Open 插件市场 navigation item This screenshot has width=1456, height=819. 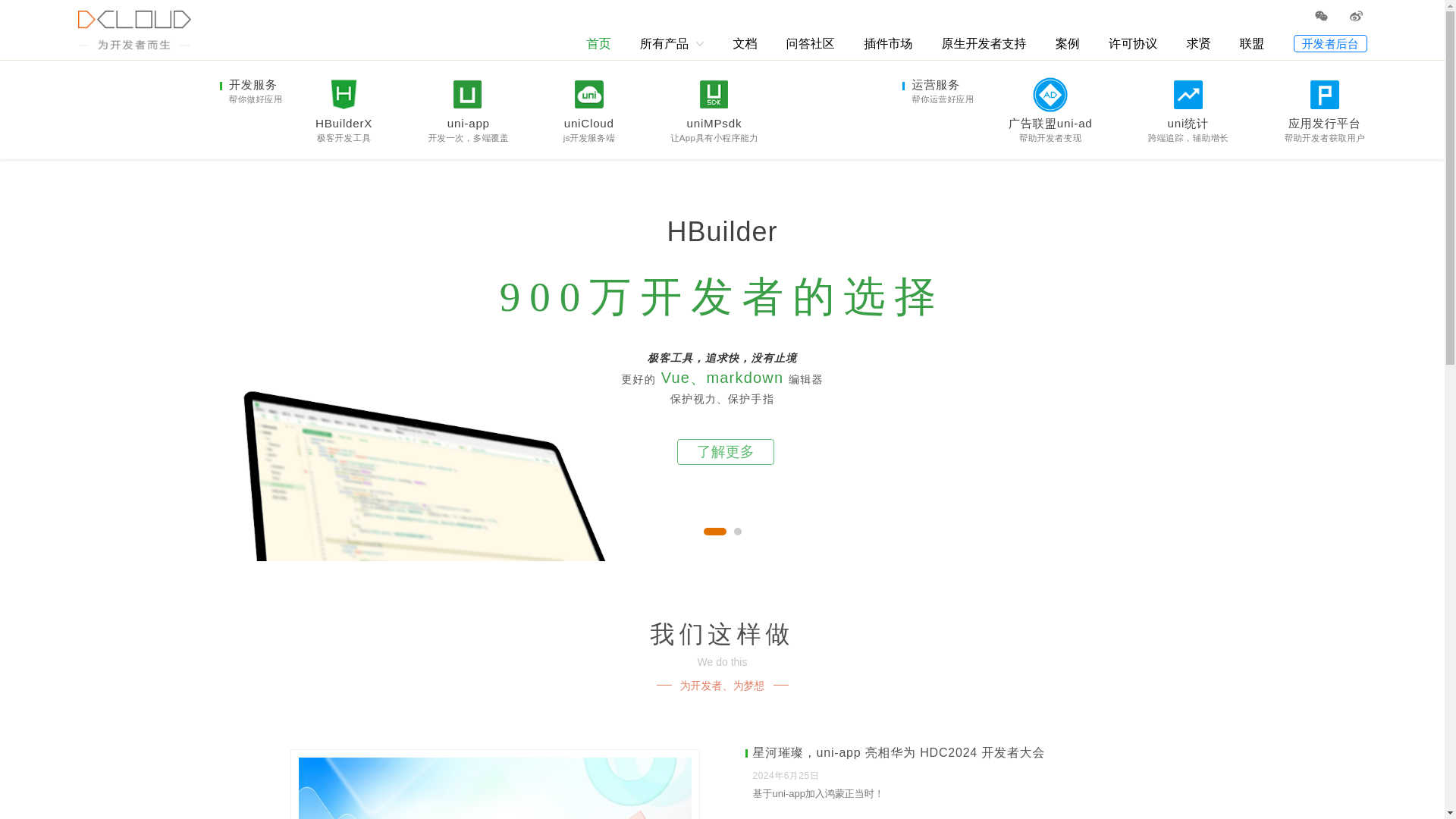coord(888,44)
